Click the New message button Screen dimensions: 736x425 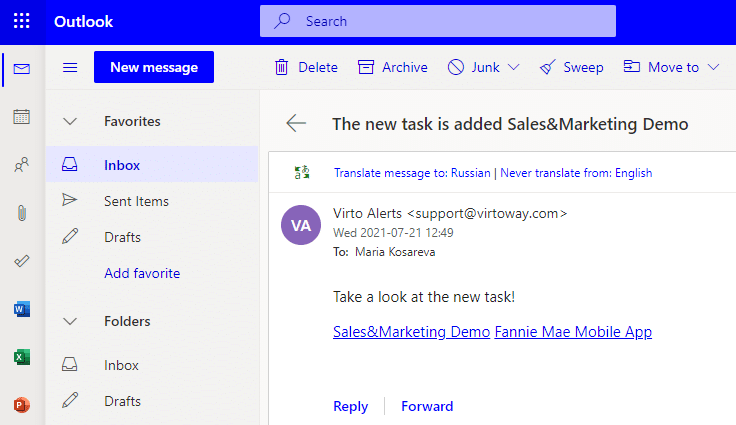point(154,67)
